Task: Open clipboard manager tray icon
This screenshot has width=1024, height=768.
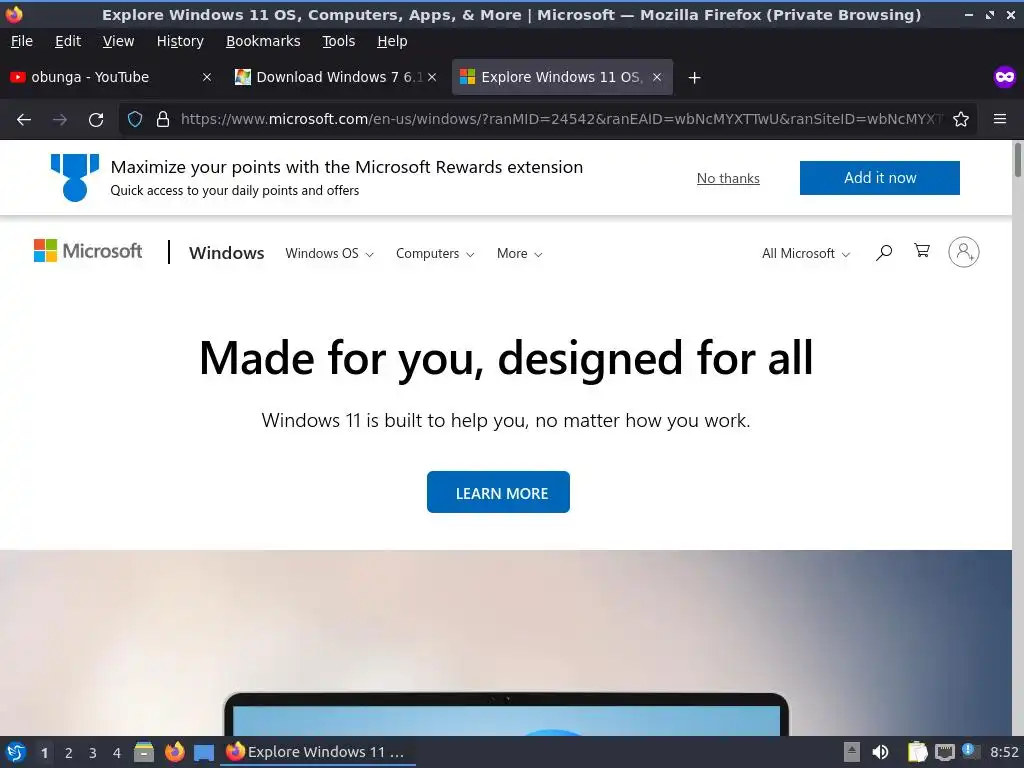Action: (x=917, y=752)
